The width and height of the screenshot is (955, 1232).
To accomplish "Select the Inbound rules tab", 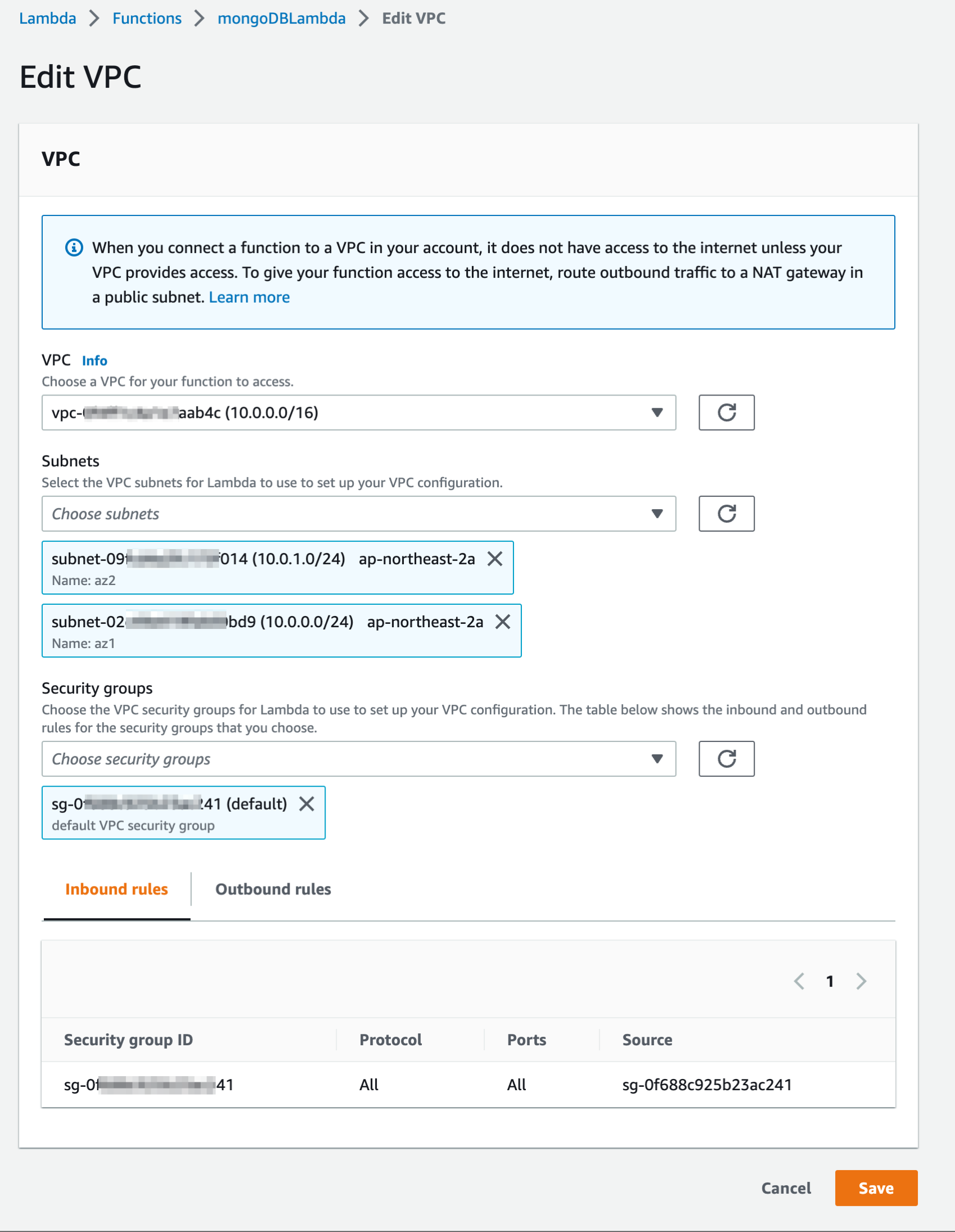I will click(x=116, y=889).
